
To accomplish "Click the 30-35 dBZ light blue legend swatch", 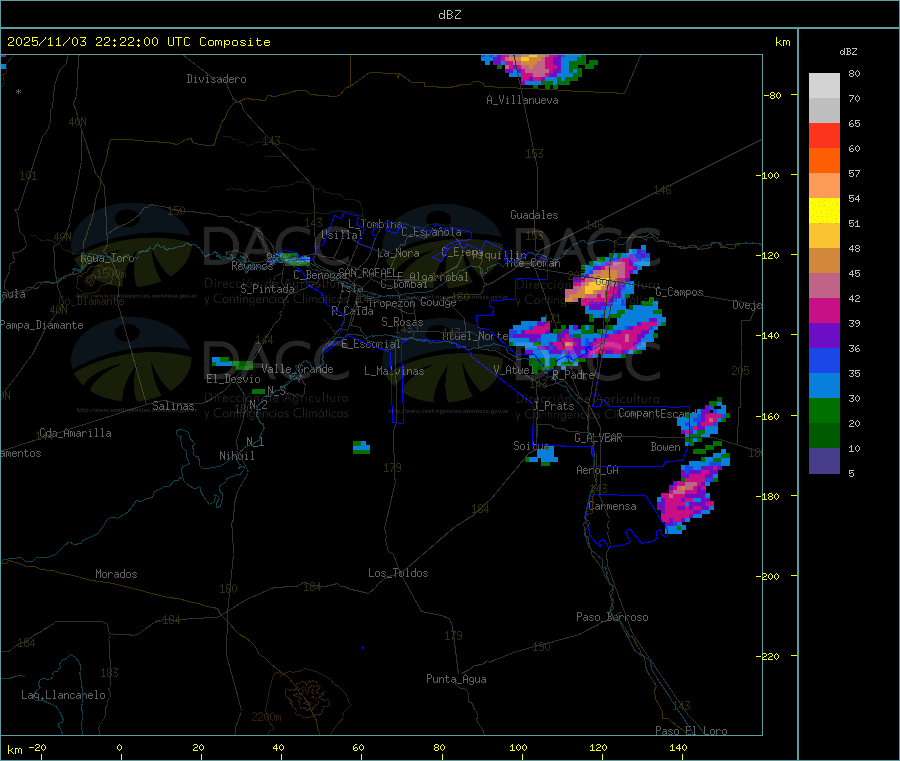I will (824, 386).
